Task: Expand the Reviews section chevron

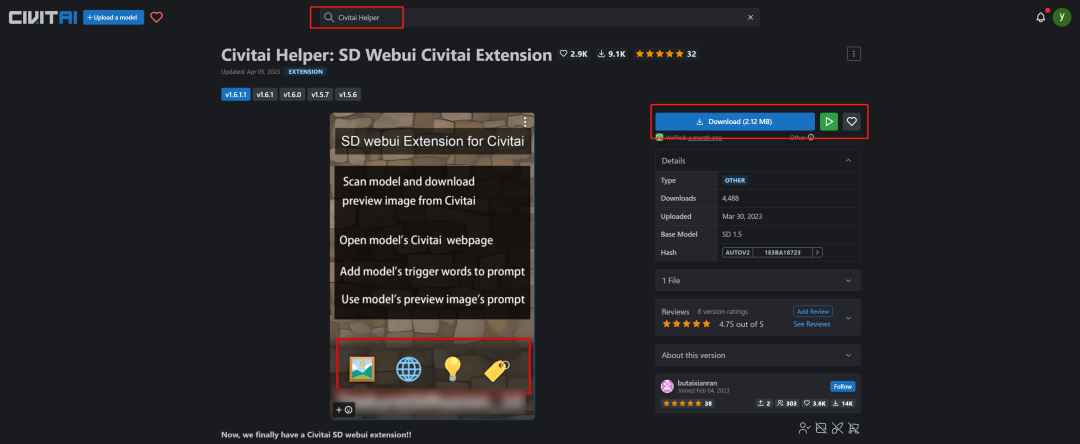Action: tap(848, 318)
